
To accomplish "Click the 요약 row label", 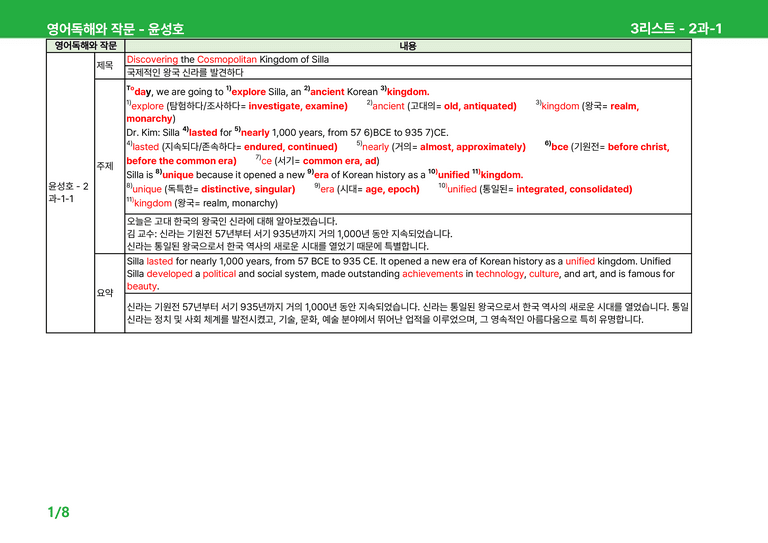I will 105,293.
